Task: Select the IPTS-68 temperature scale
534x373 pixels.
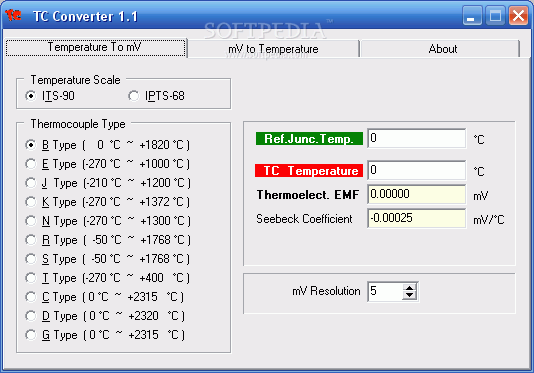Action: click(157, 96)
